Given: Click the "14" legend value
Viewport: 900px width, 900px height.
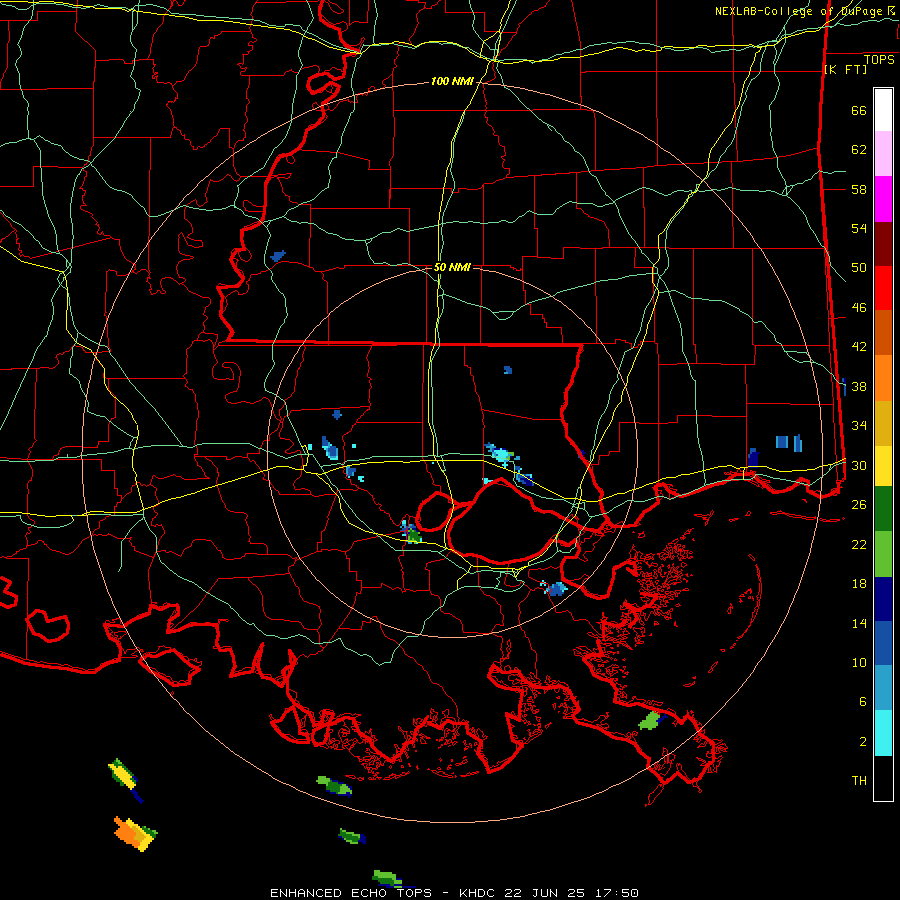Looking at the screenshot, I should pos(859,623).
